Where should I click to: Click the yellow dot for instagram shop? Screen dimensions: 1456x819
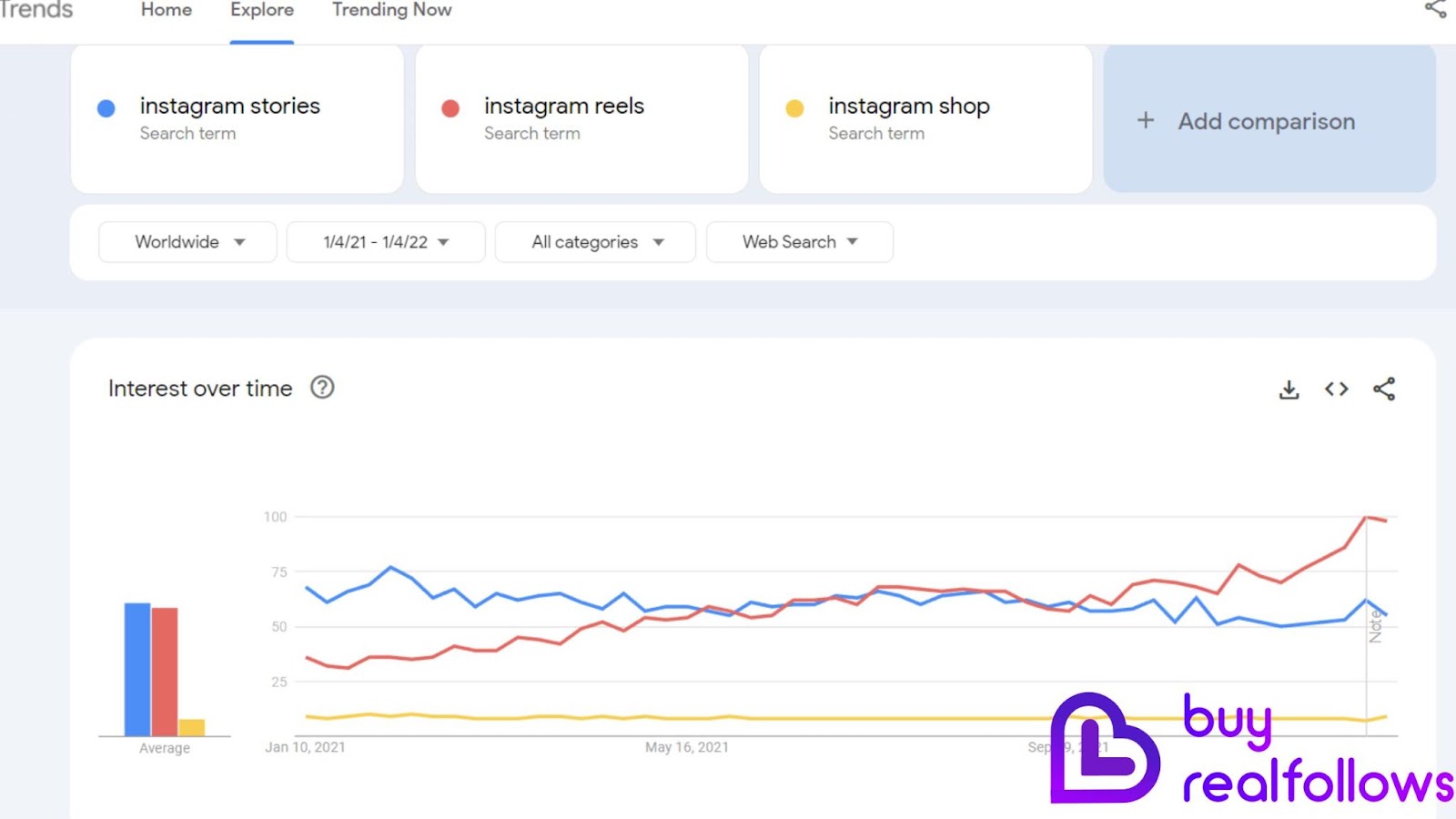[794, 108]
